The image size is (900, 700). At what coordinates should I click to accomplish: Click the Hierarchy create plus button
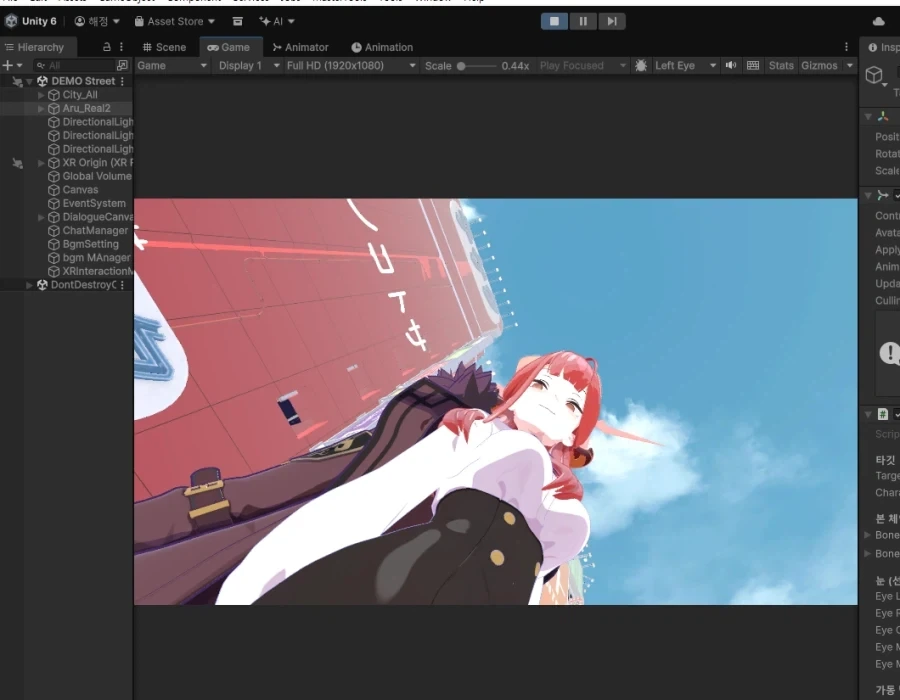[x=8, y=65]
